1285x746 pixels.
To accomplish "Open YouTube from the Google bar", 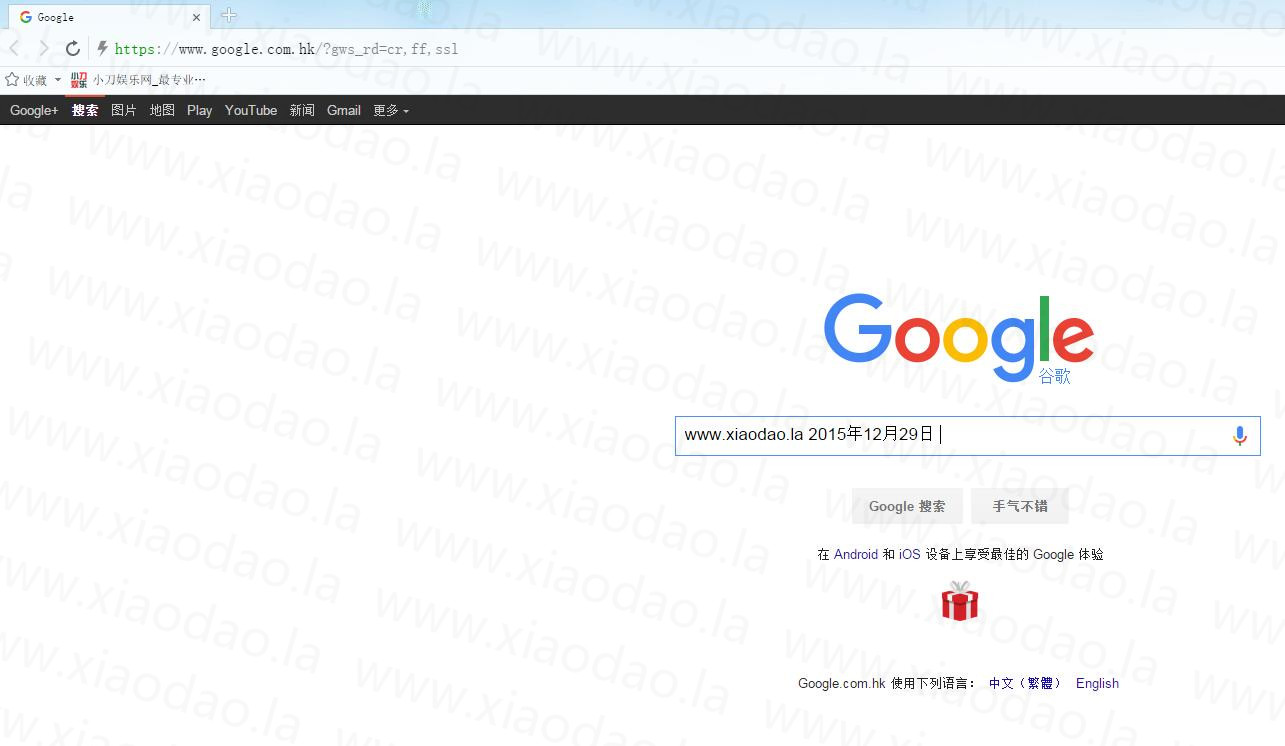I will click(251, 110).
